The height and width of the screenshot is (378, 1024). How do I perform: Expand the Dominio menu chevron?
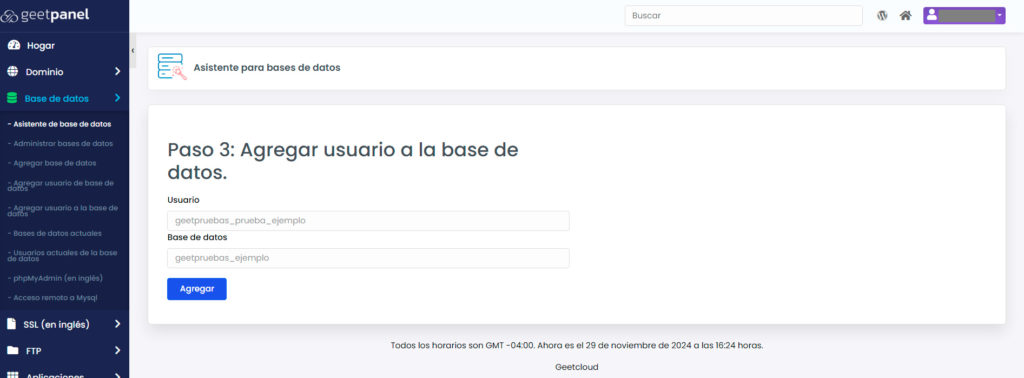point(118,72)
